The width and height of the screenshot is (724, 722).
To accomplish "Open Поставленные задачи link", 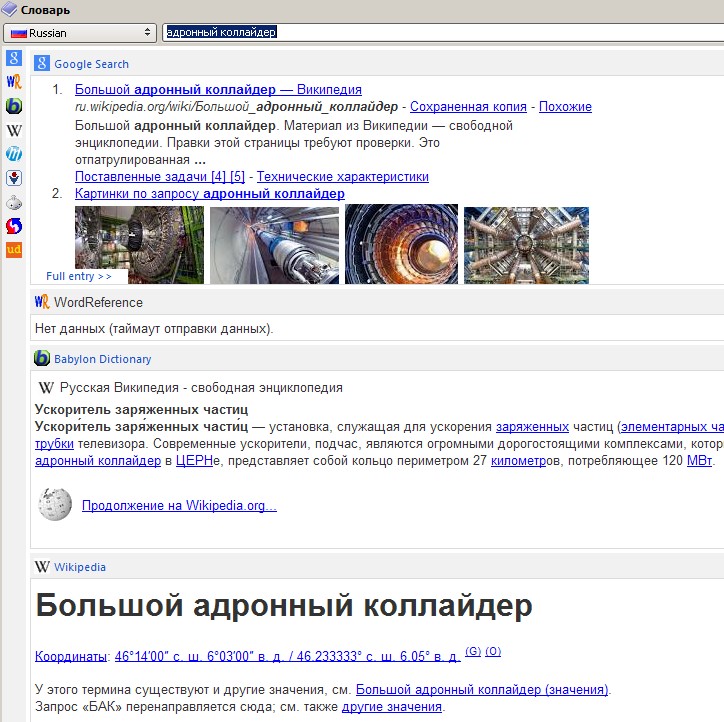I will [x=141, y=176].
